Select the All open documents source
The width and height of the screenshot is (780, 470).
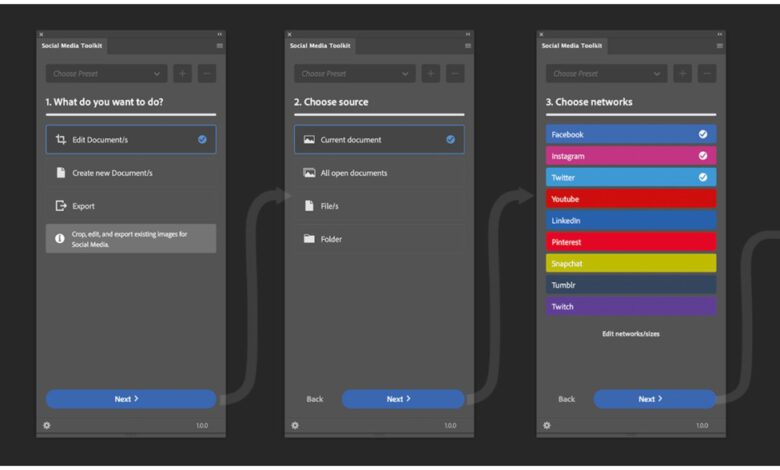point(379,173)
